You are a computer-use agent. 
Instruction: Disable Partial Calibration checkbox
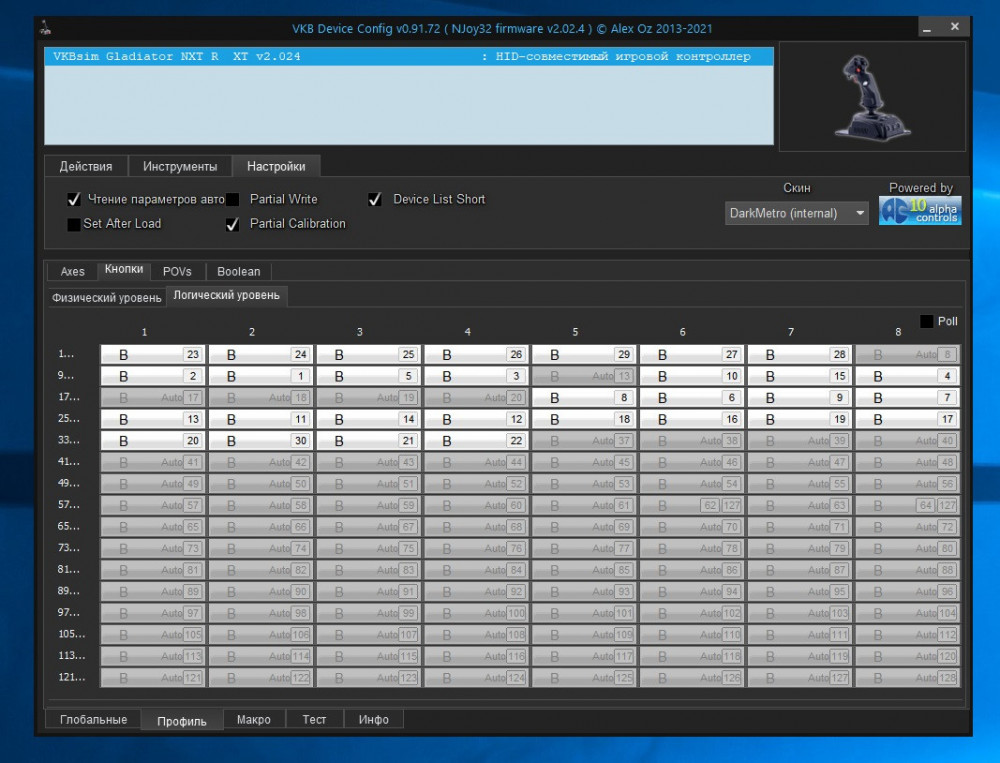(x=233, y=224)
